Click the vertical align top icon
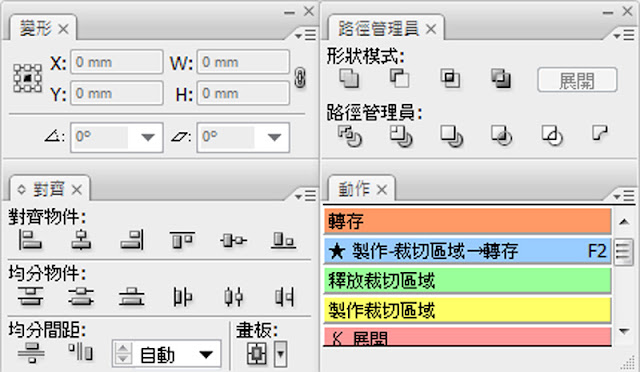This screenshot has height=372, width=640. 182,240
